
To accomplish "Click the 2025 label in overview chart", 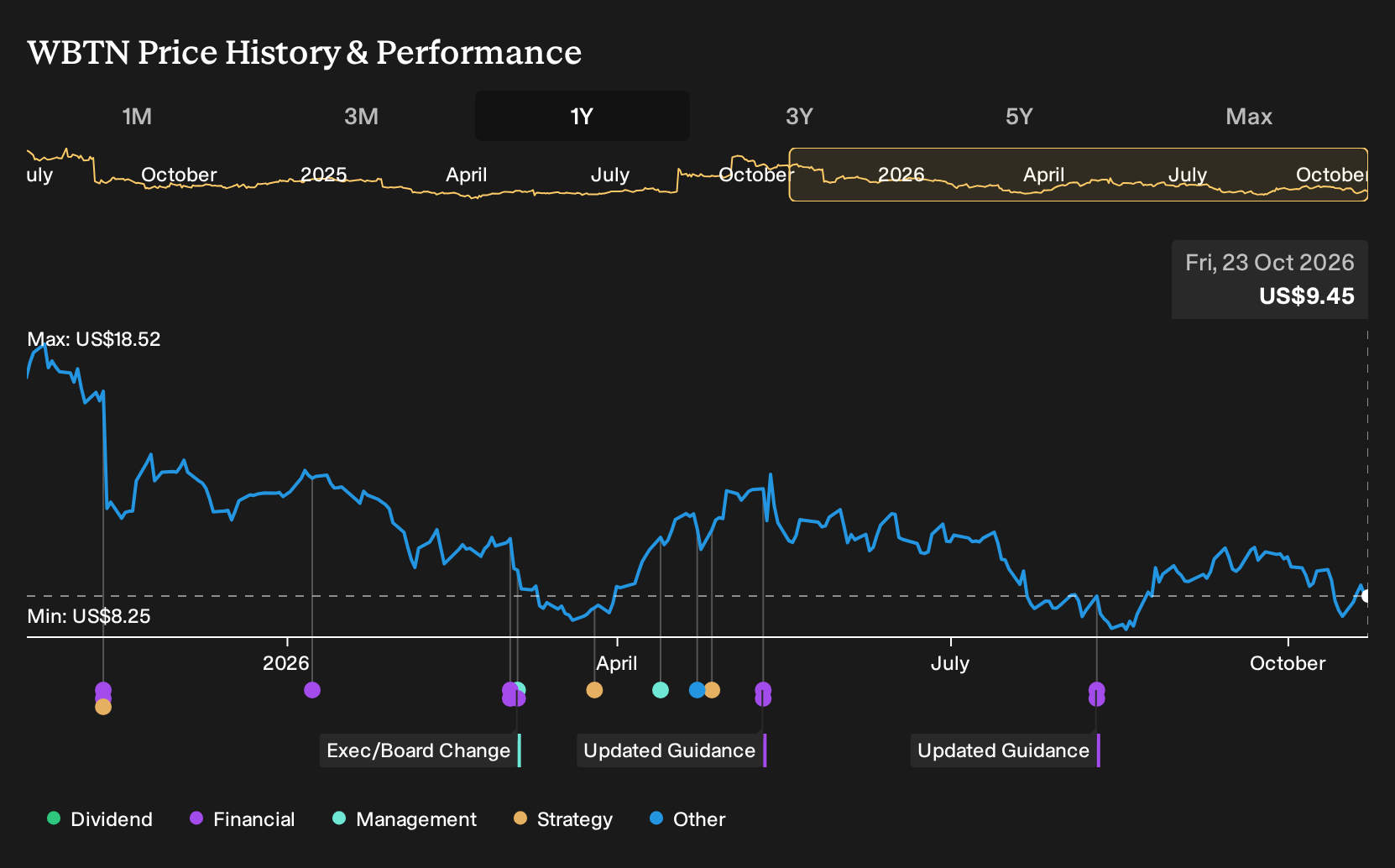I will tap(324, 175).
